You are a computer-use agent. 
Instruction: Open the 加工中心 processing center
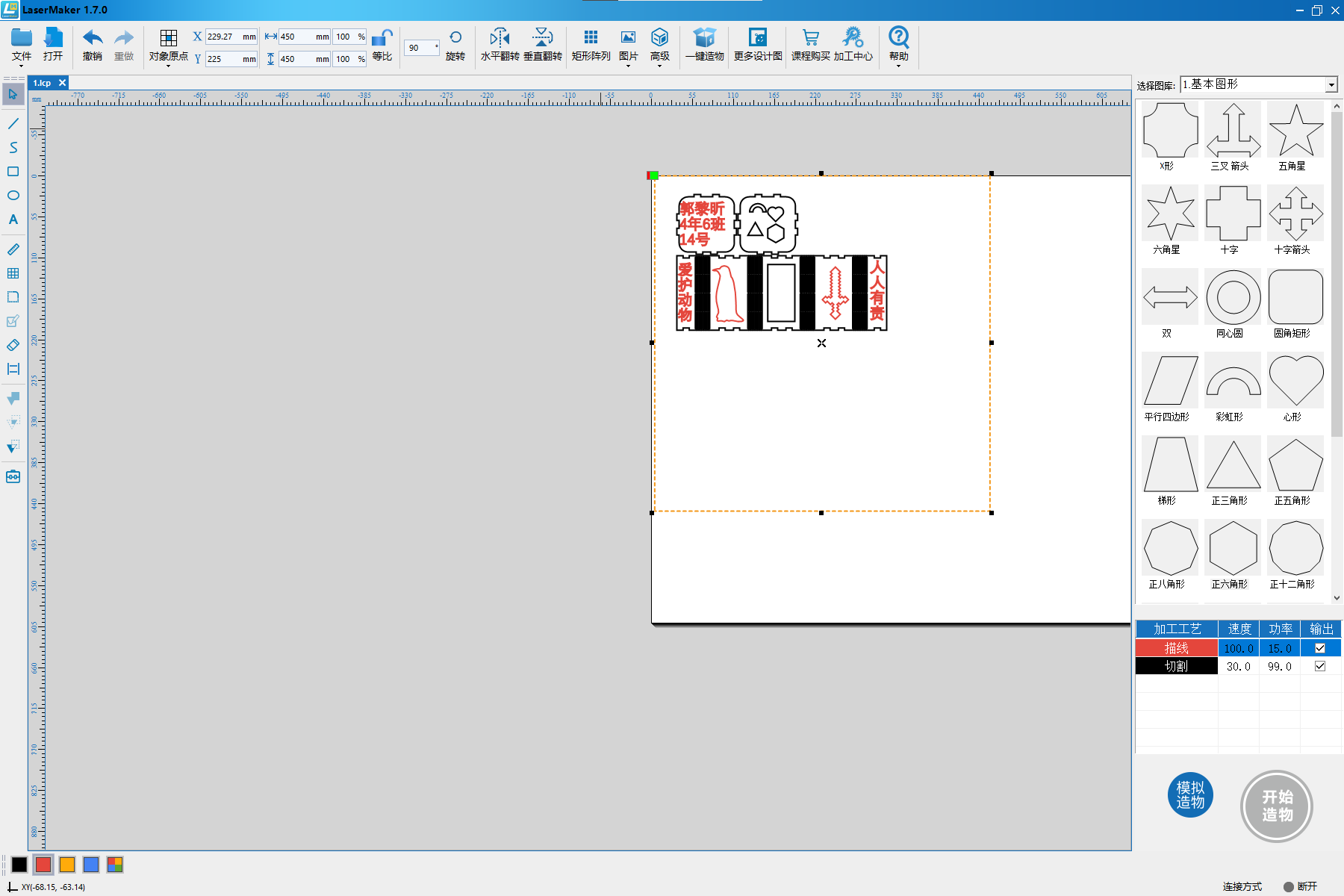853,37
